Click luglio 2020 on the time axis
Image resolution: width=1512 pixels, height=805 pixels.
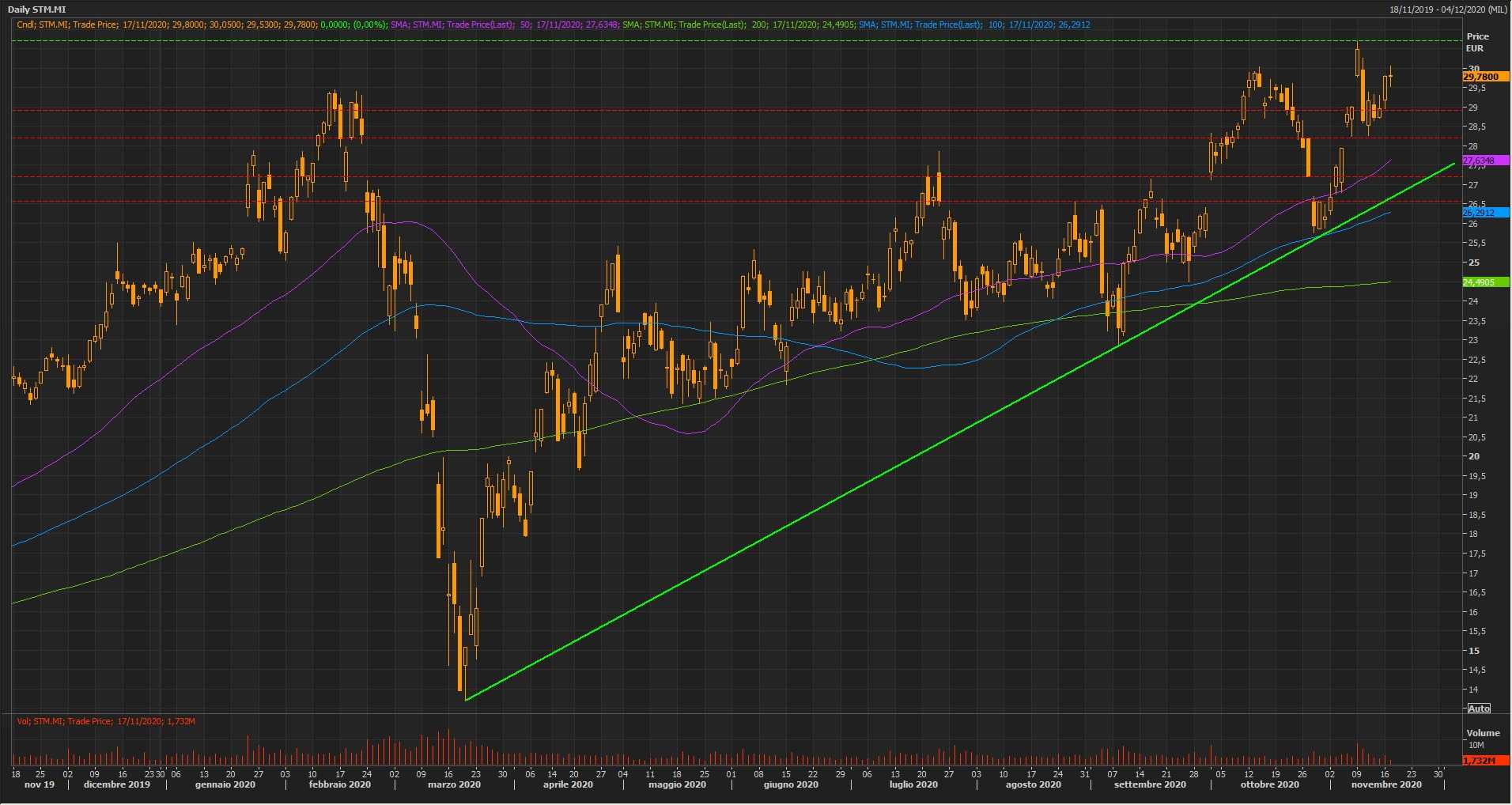tap(913, 785)
